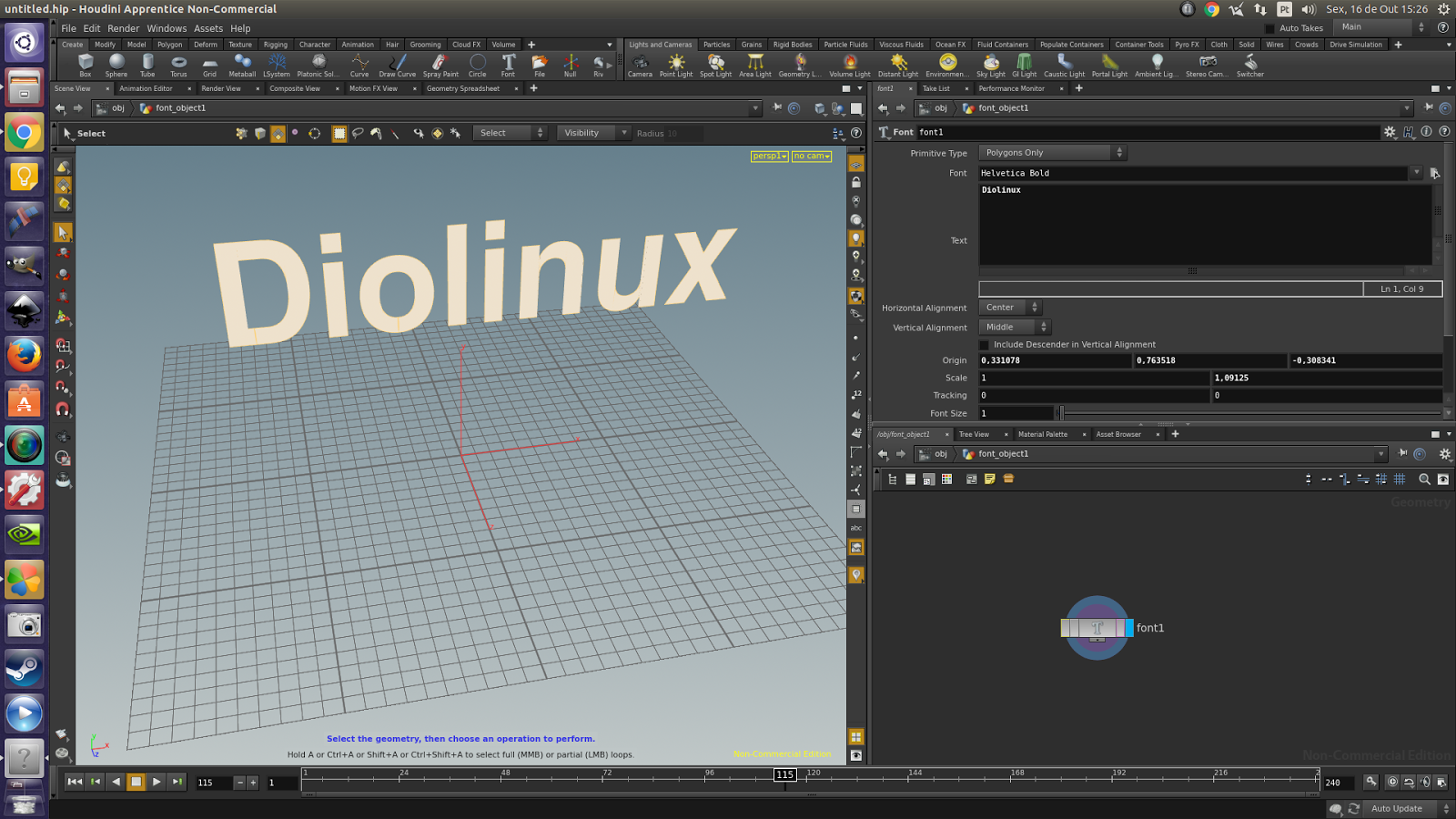Screen dimensions: 1456x819
Task: Jump to the first frame
Action: click(75, 782)
